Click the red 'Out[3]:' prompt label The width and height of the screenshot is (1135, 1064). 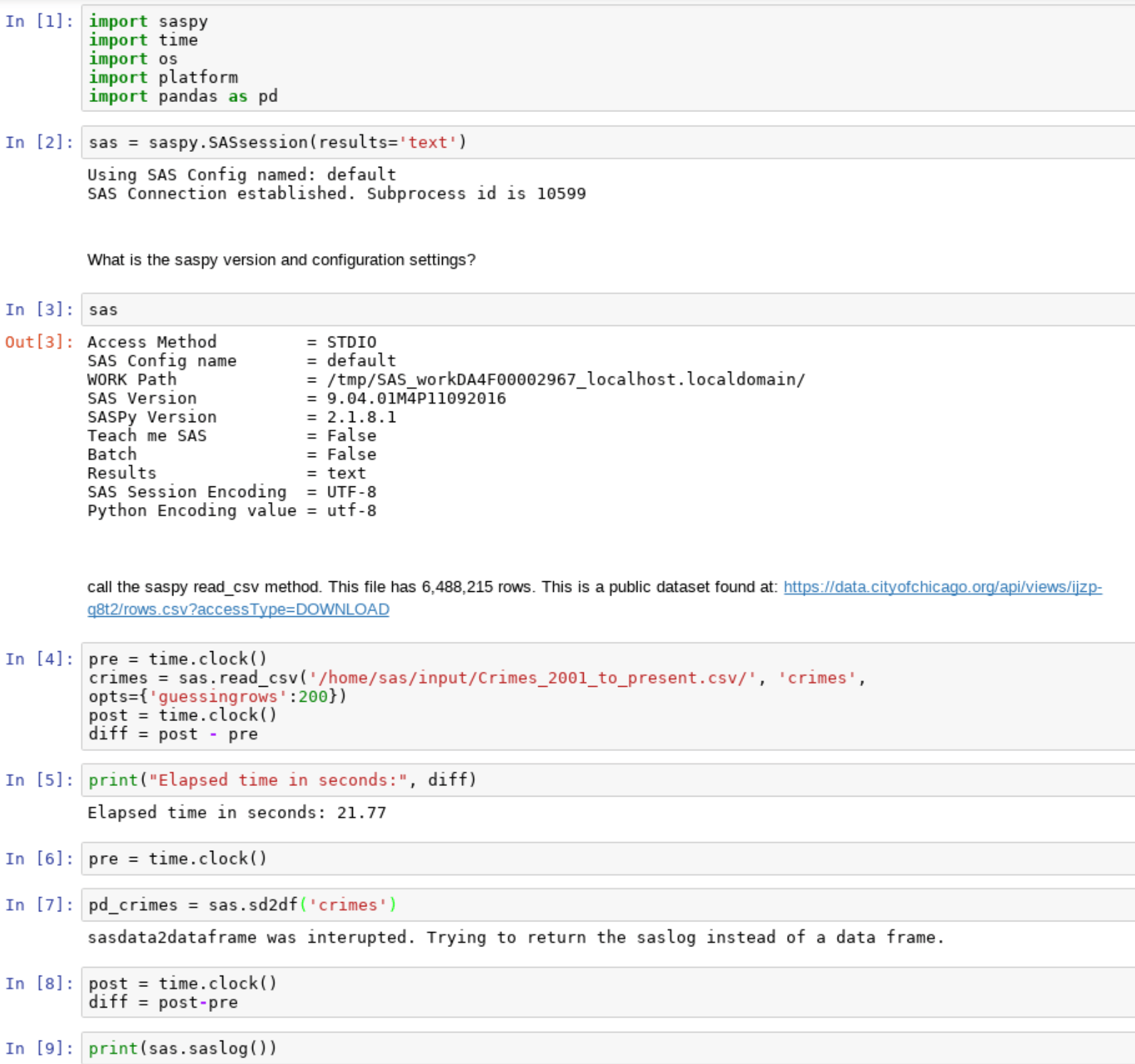39,342
